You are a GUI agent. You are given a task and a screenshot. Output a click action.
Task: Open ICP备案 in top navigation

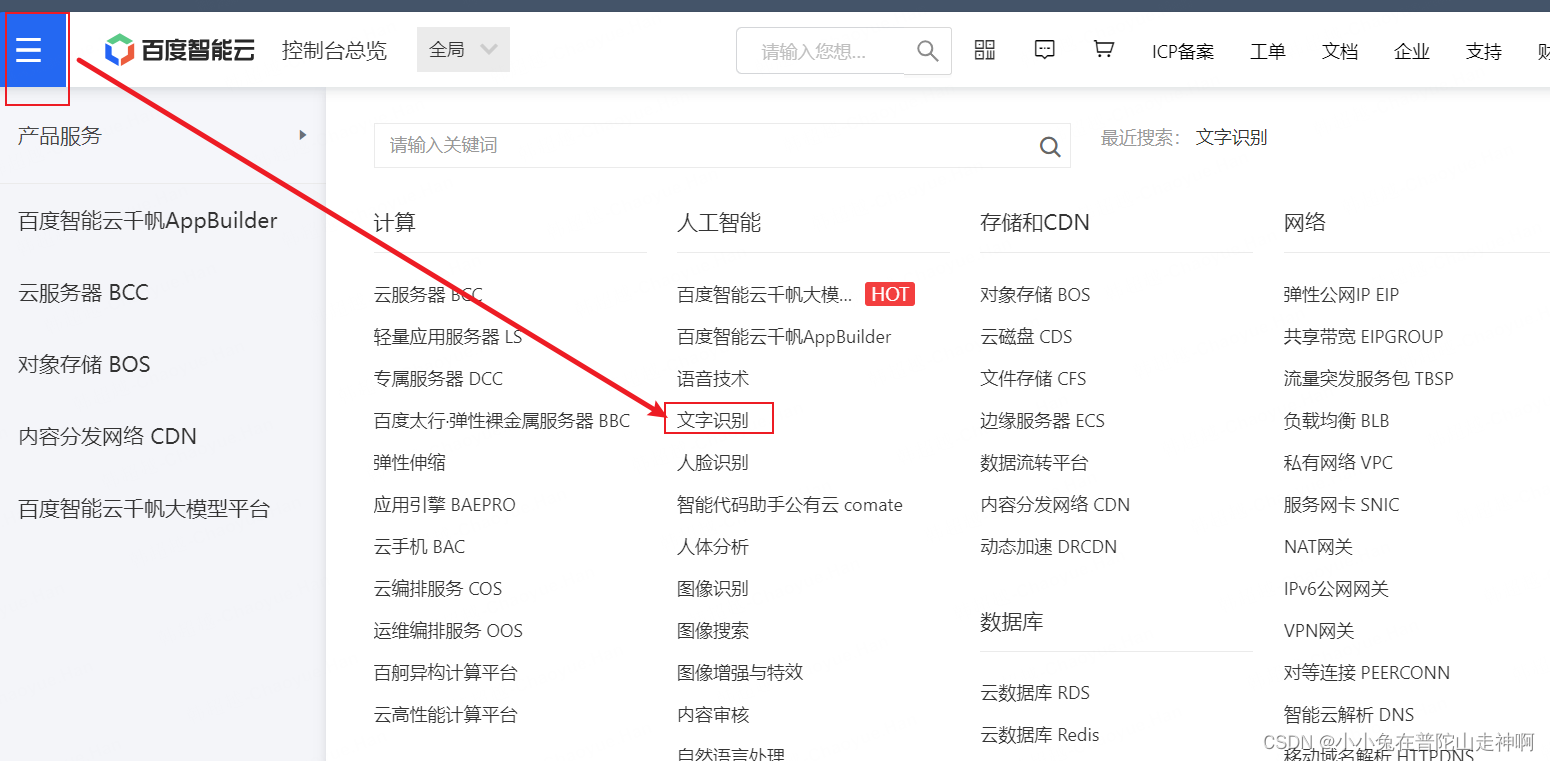tap(1183, 52)
